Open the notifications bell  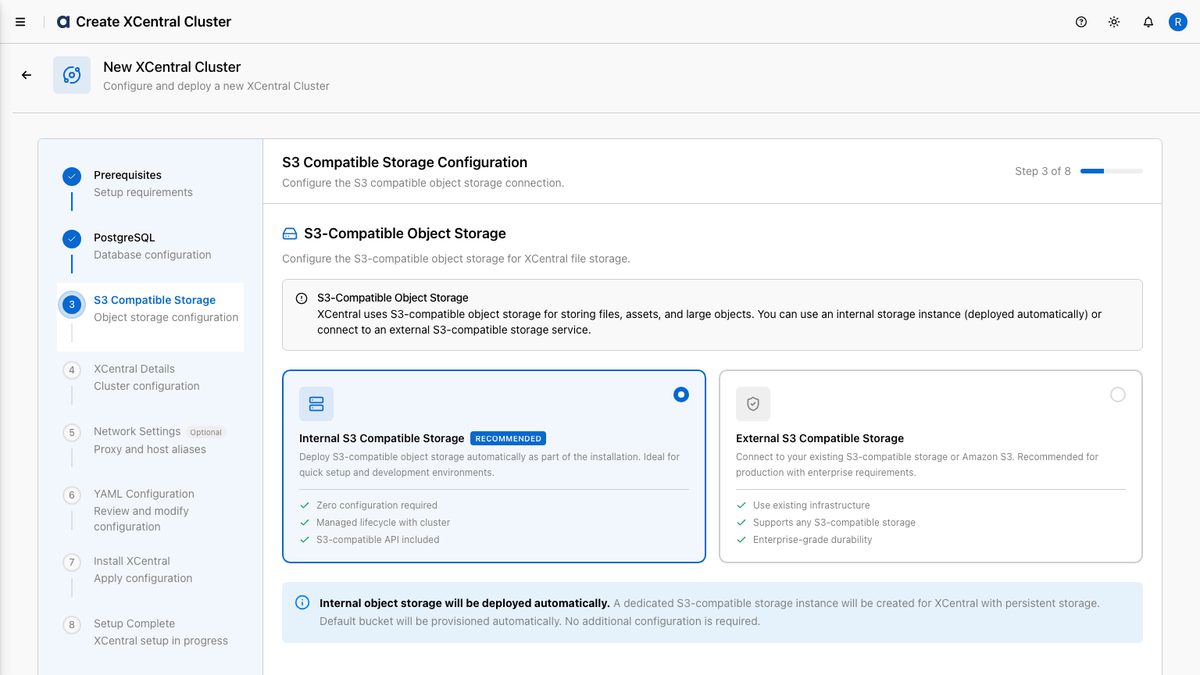pos(1148,22)
